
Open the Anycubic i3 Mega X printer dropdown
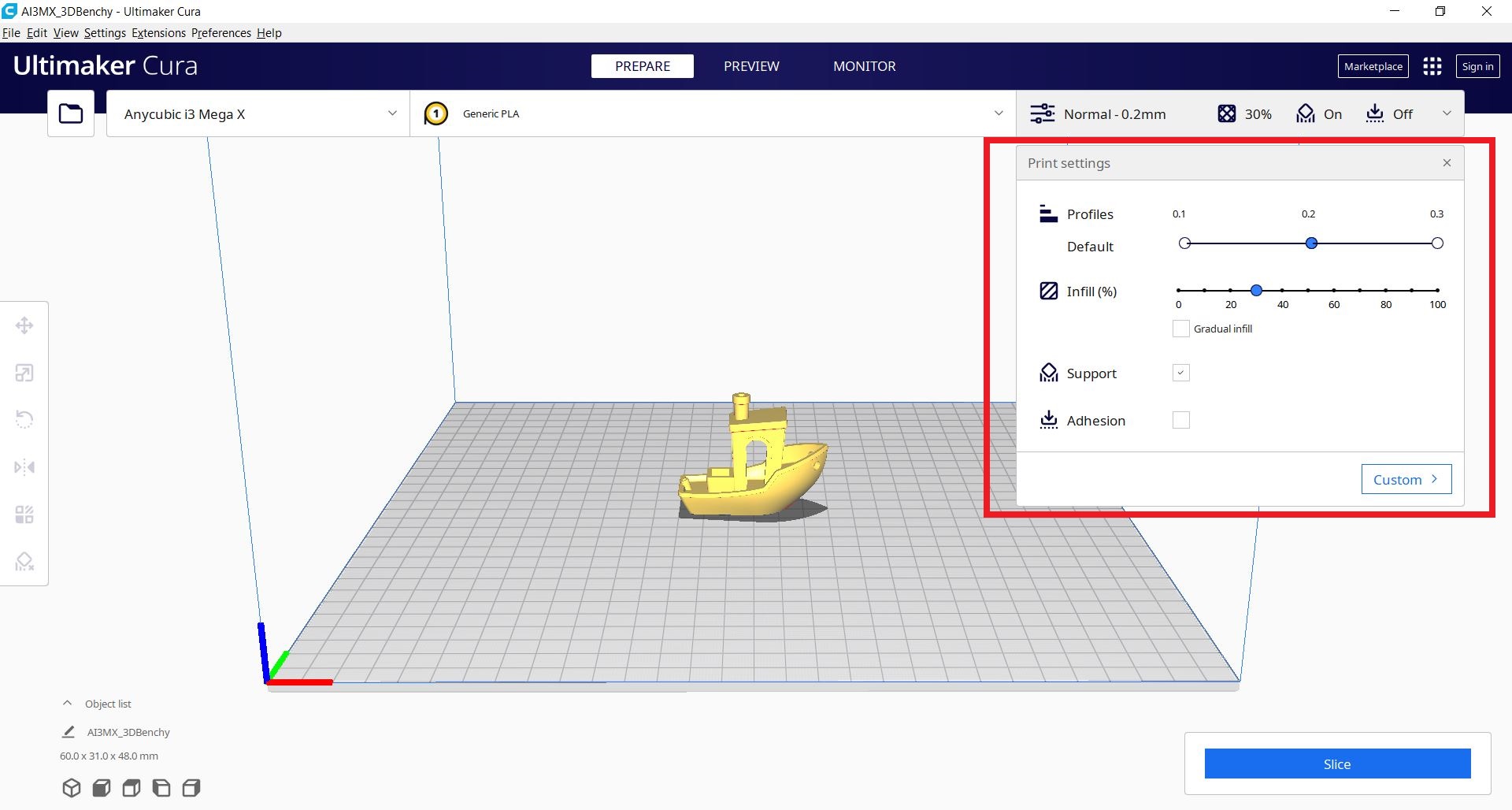tap(258, 114)
